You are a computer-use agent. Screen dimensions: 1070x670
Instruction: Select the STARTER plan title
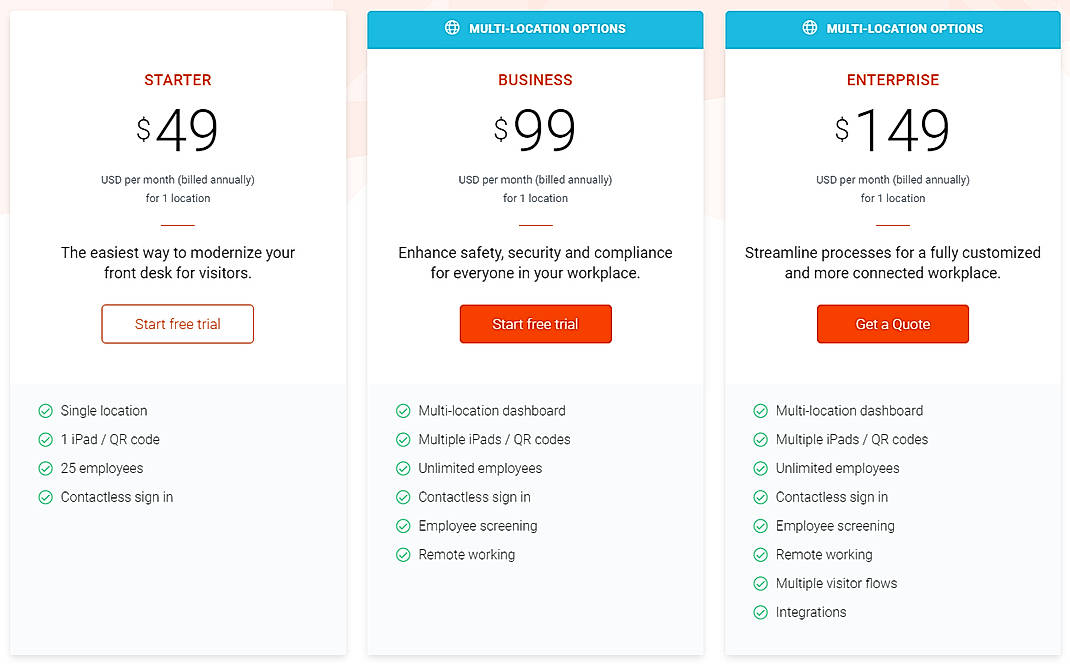pyautogui.click(x=177, y=80)
